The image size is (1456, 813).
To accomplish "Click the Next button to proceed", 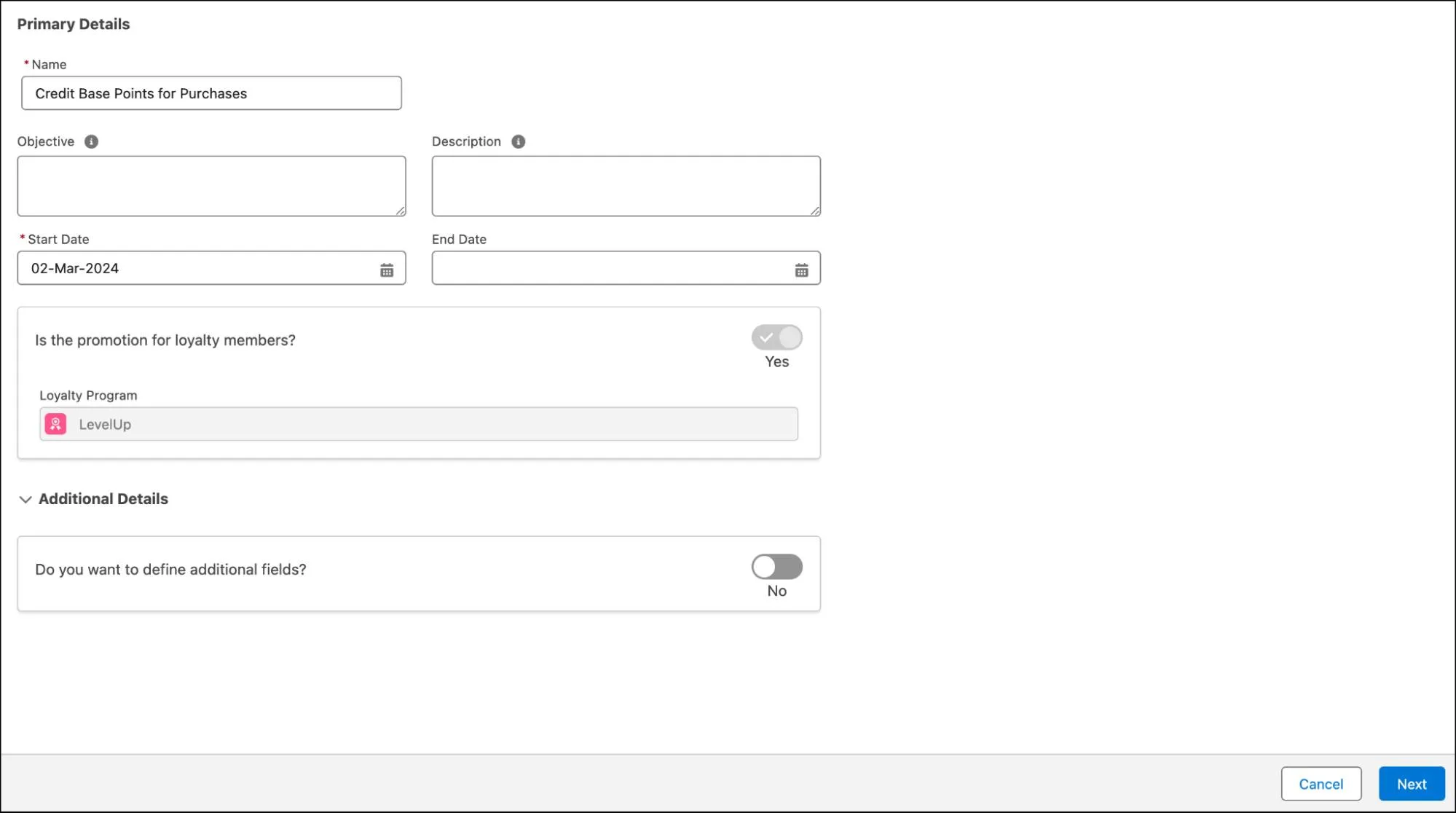I will (x=1412, y=784).
